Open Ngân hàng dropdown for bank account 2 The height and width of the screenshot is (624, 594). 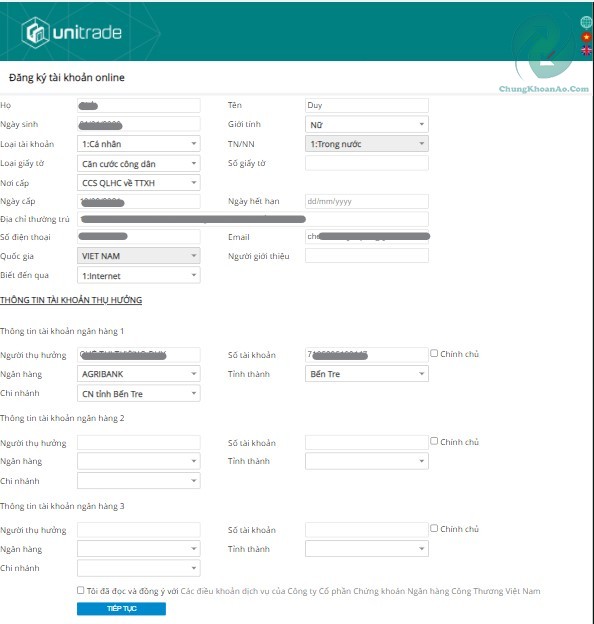pos(139,461)
